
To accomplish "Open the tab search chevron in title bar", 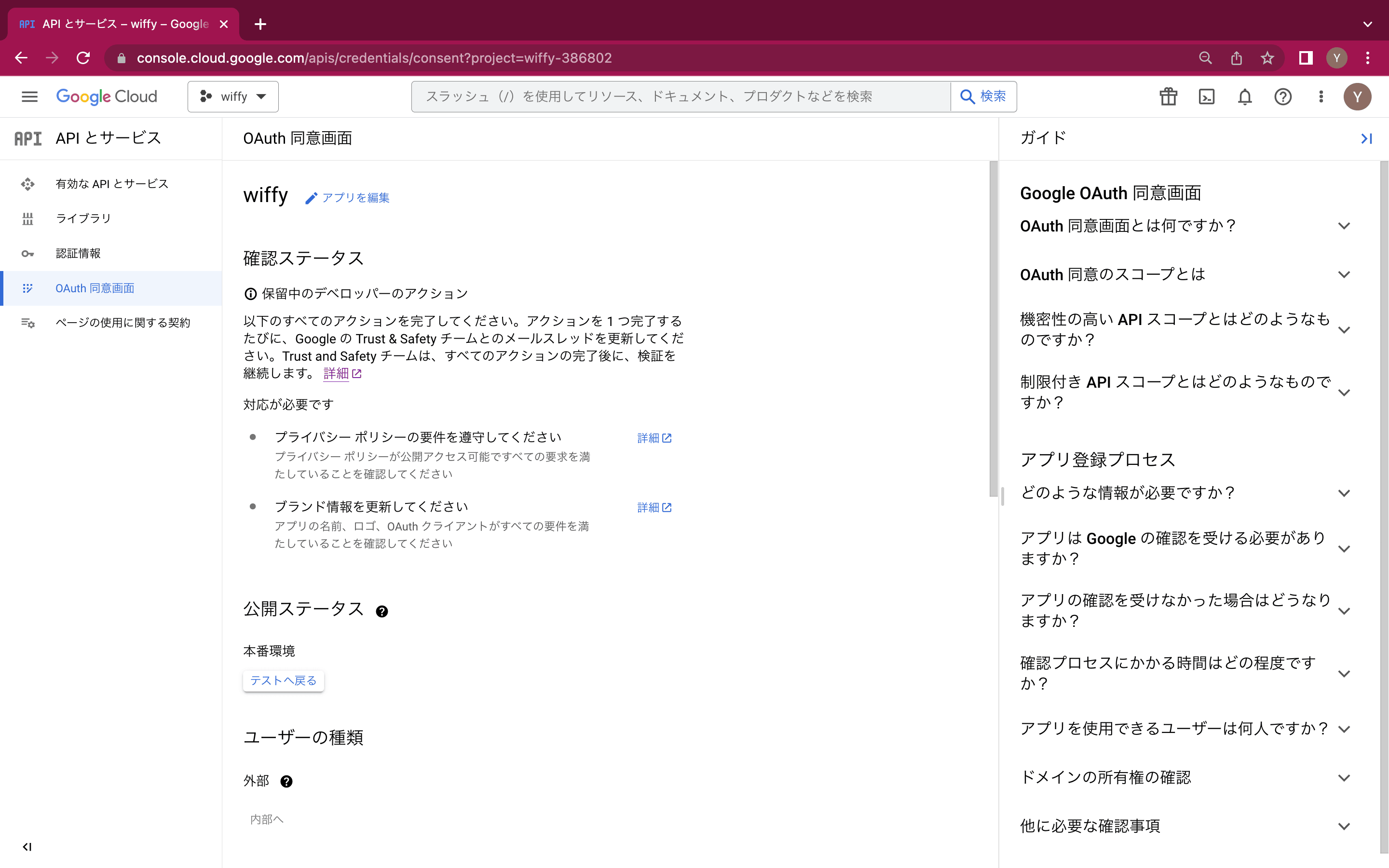I will click(x=1368, y=24).
